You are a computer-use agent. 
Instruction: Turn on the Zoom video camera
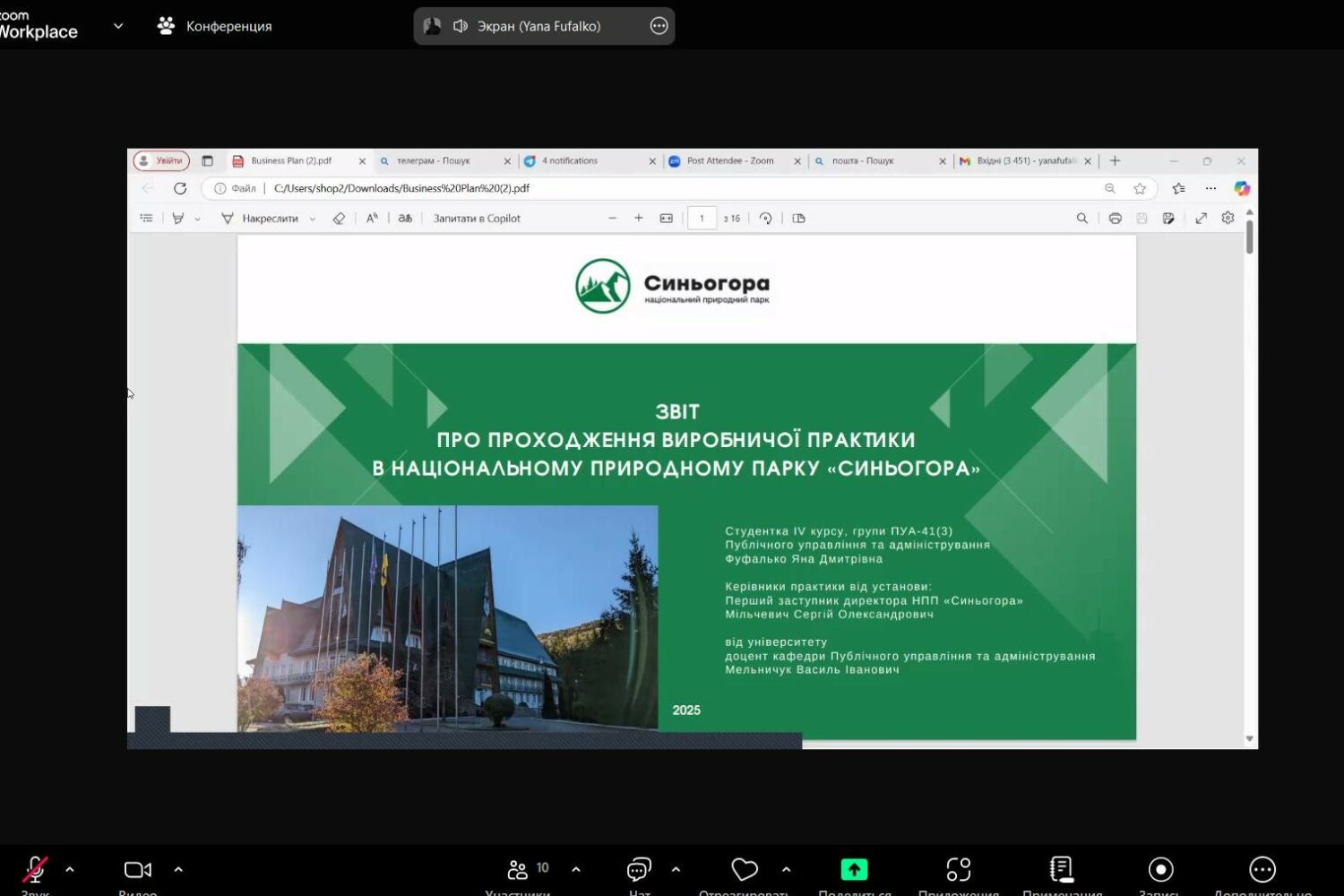(137, 870)
